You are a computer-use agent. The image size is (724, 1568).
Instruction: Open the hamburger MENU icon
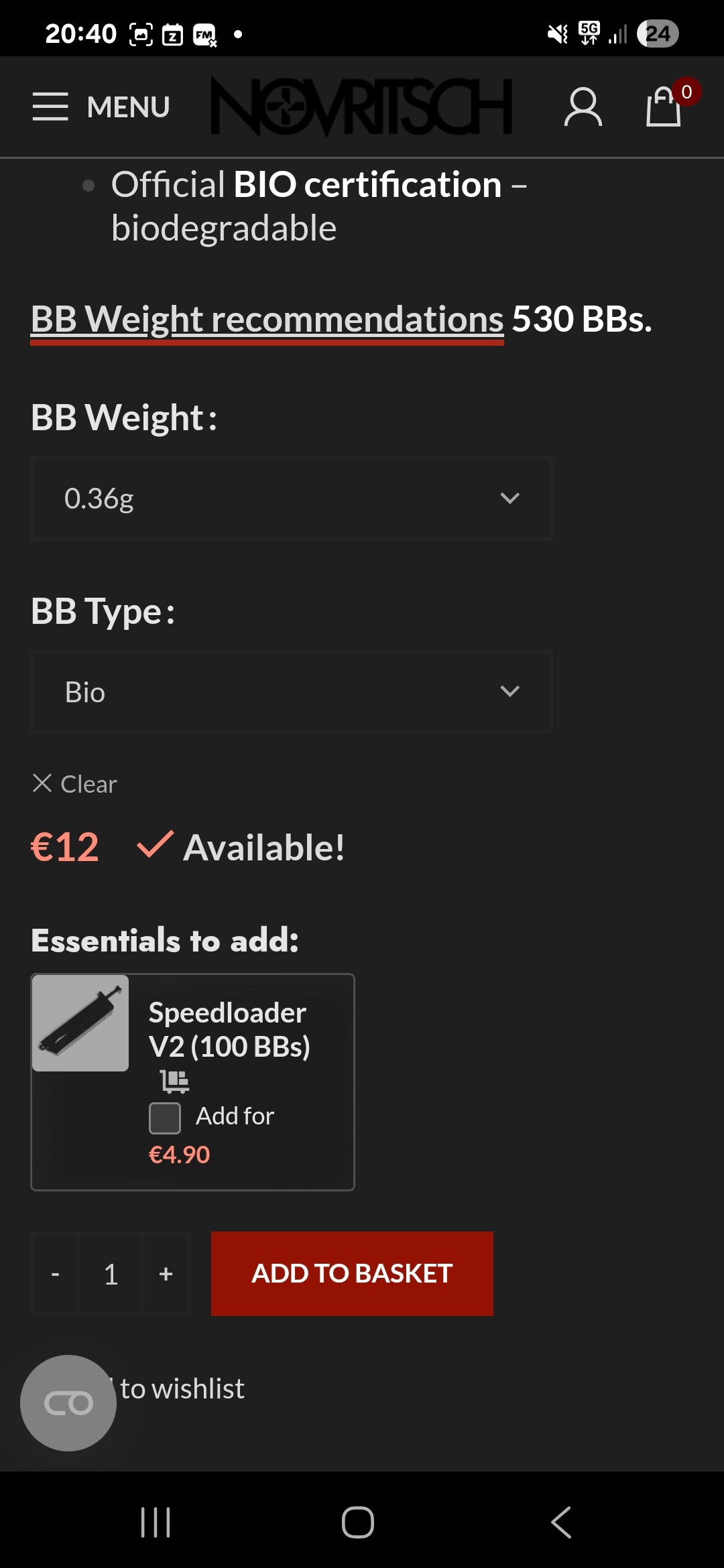point(50,107)
